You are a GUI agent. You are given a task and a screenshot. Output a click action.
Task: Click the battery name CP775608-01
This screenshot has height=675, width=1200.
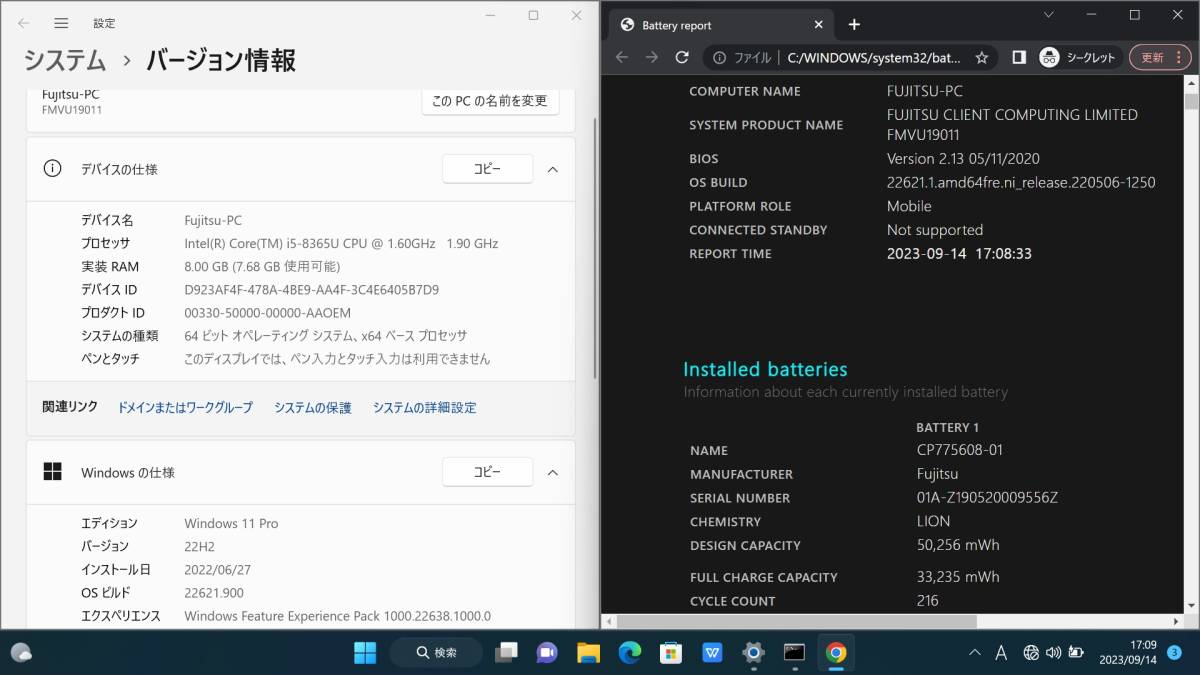click(959, 450)
